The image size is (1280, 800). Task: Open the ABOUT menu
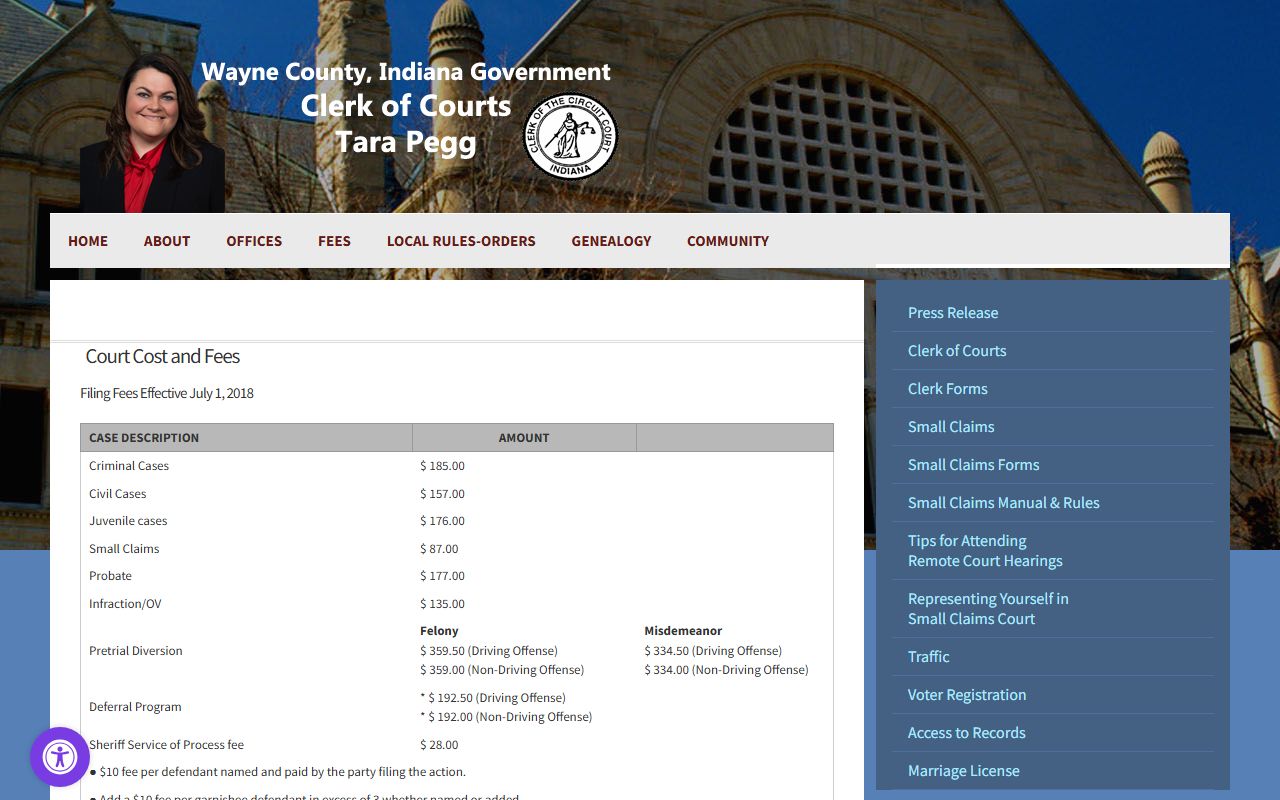tap(167, 241)
